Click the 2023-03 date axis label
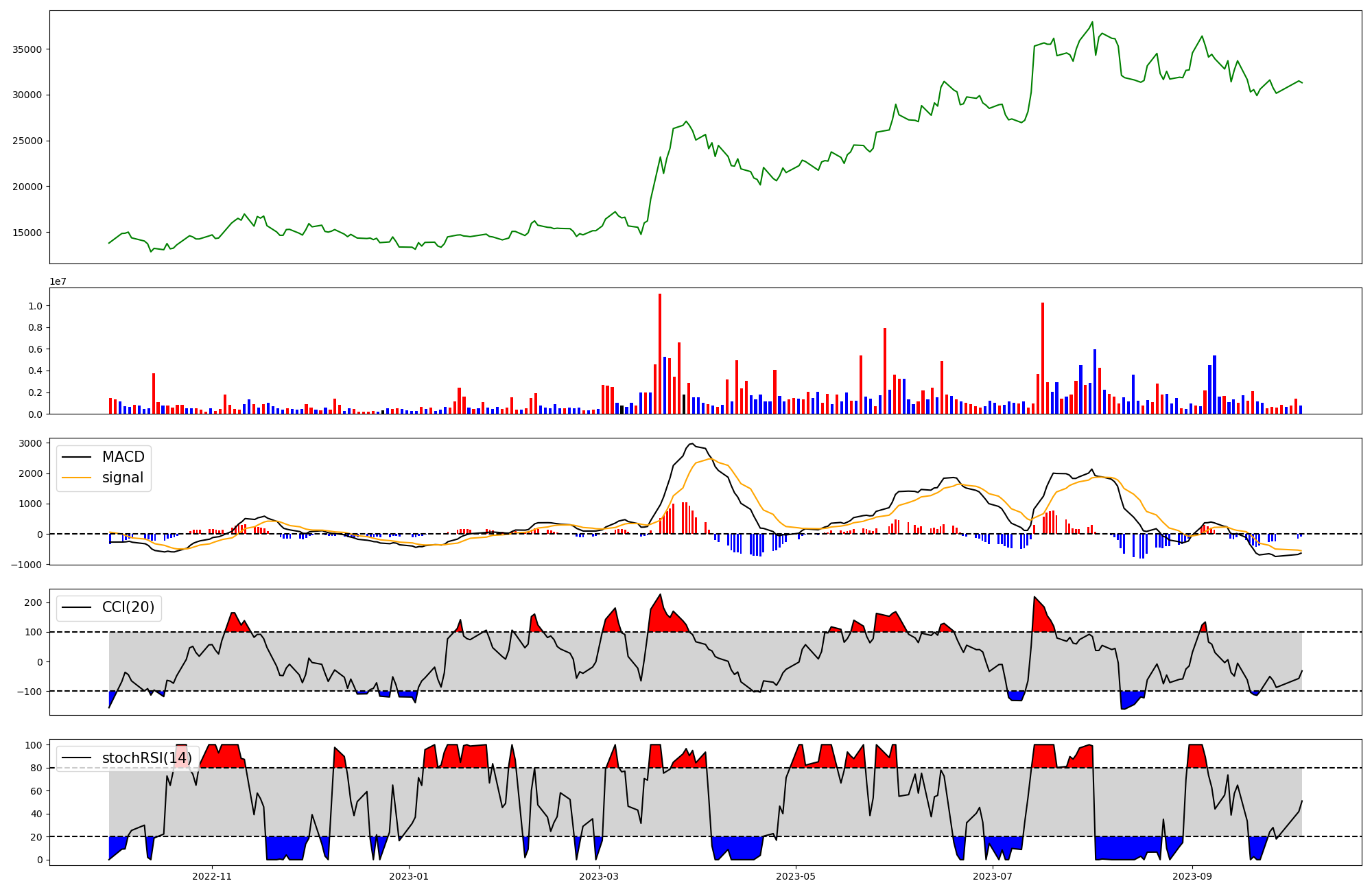 point(600,876)
